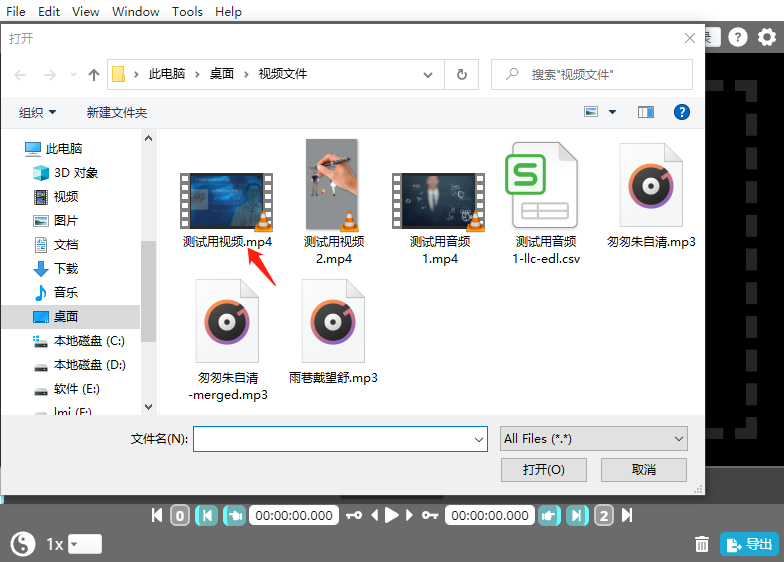Click the search 视频文件 box
The width and height of the screenshot is (784, 562).
point(592,74)
